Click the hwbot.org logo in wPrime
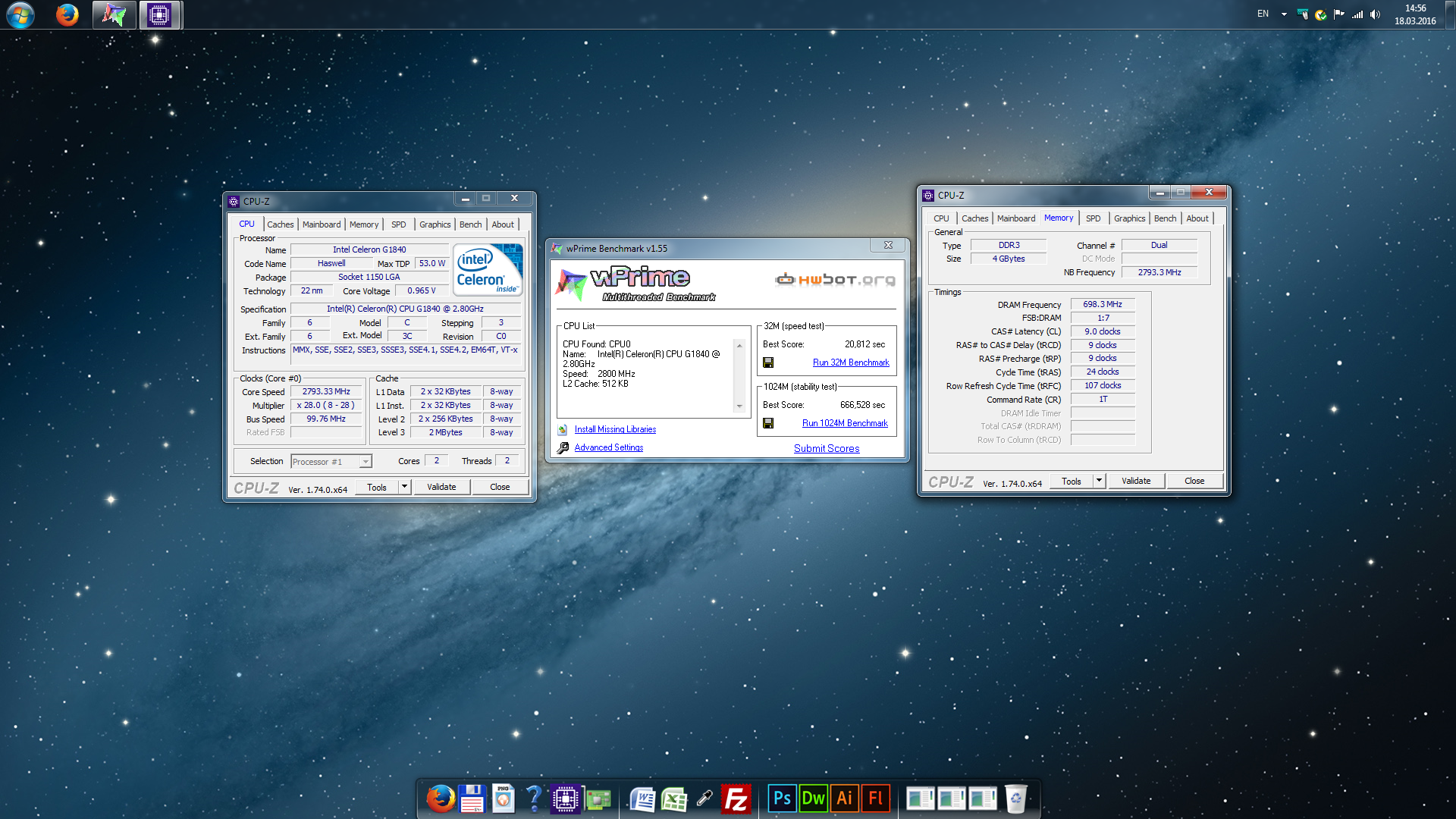Image resolution: width=1456 pixels, height=819 pixels. [x=835, y=280]
